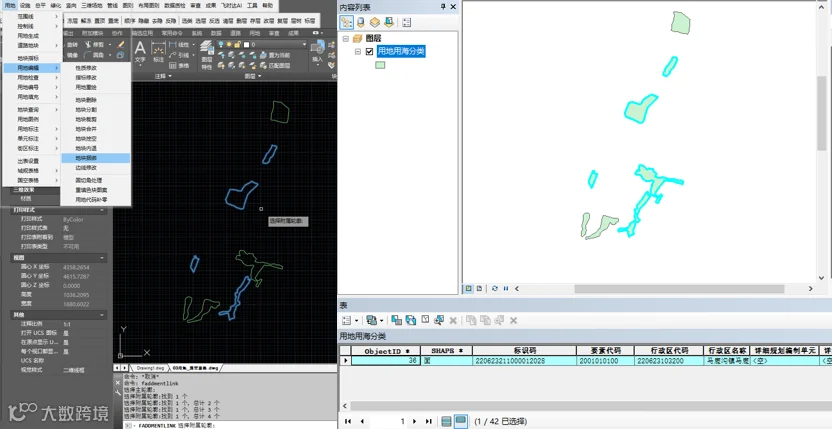Collapse the 图层 data frame node
Screen dimensions: 832x429
click(x=346, y=38)
